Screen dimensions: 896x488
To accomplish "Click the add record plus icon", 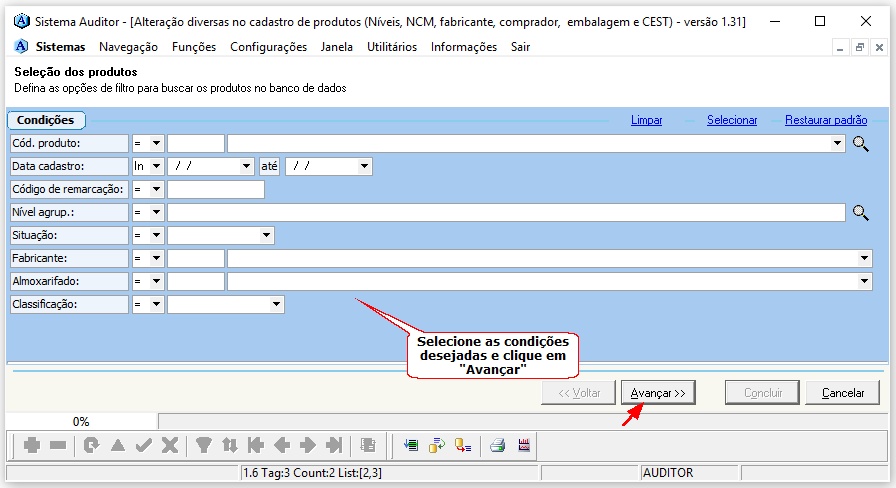I will 32,445.
